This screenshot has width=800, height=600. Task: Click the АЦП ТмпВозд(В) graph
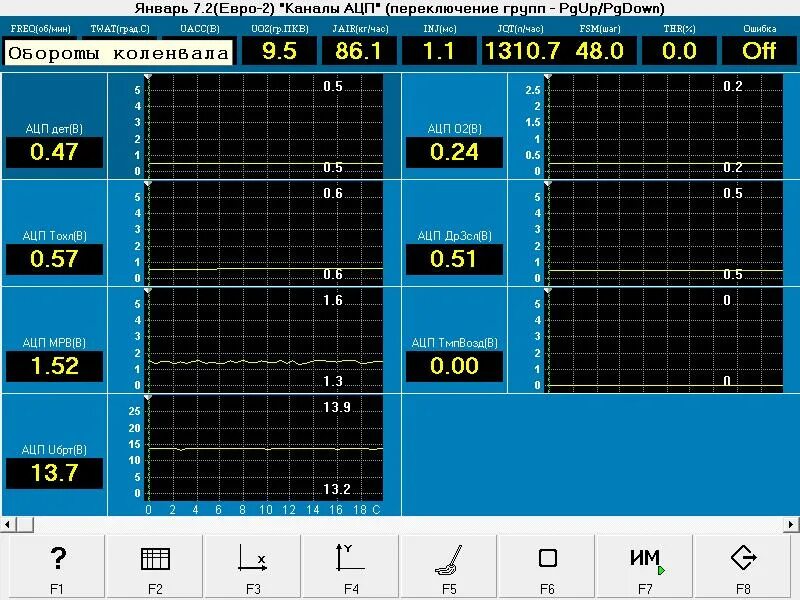665,340
